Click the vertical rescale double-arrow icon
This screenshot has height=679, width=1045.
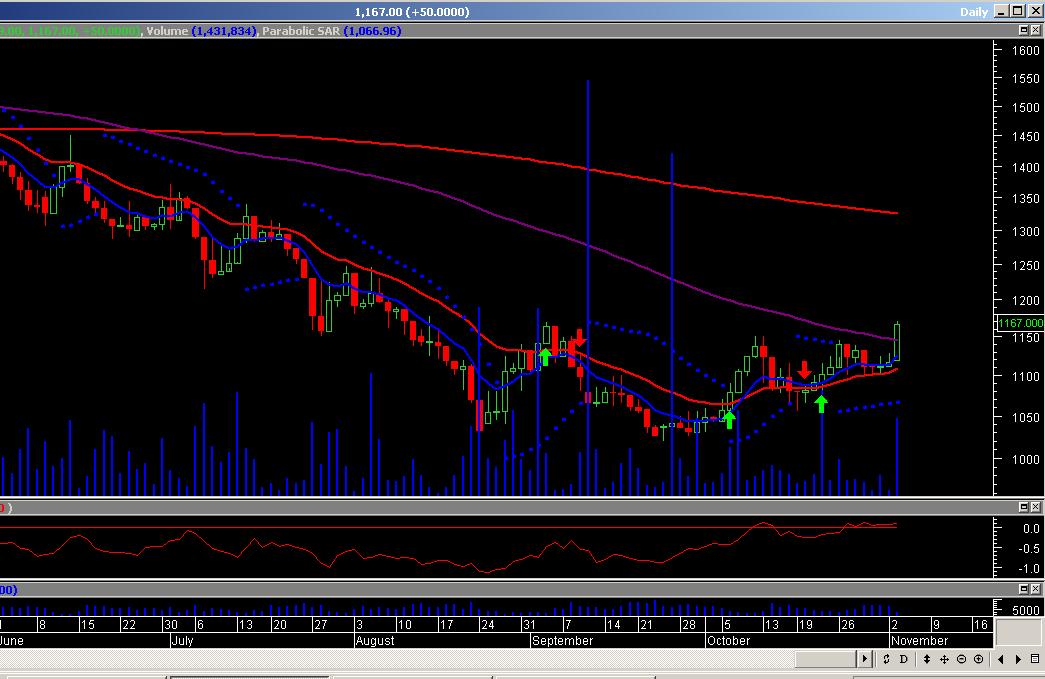(927, 660)
